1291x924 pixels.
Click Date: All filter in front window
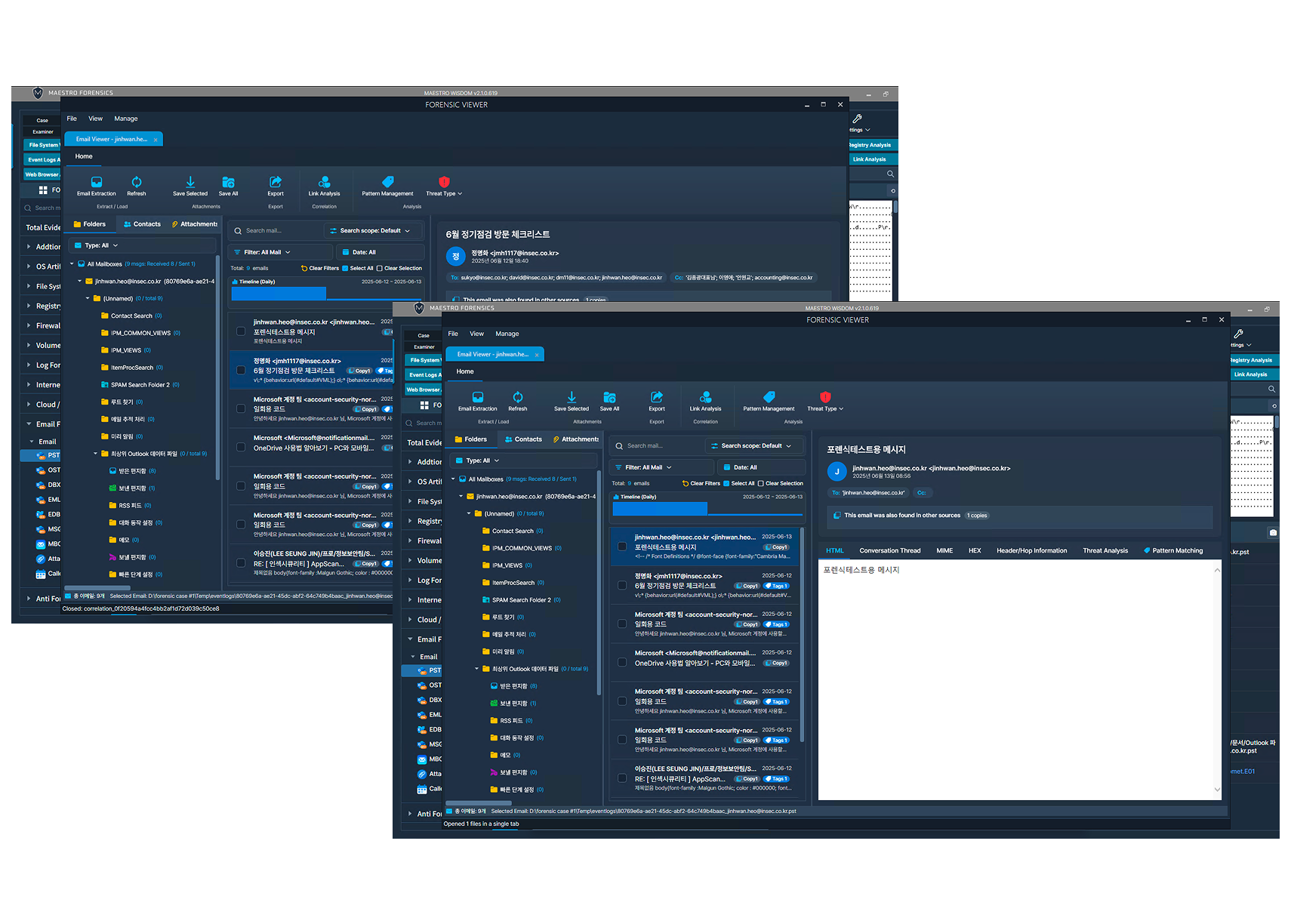click(x=761, y=467)
